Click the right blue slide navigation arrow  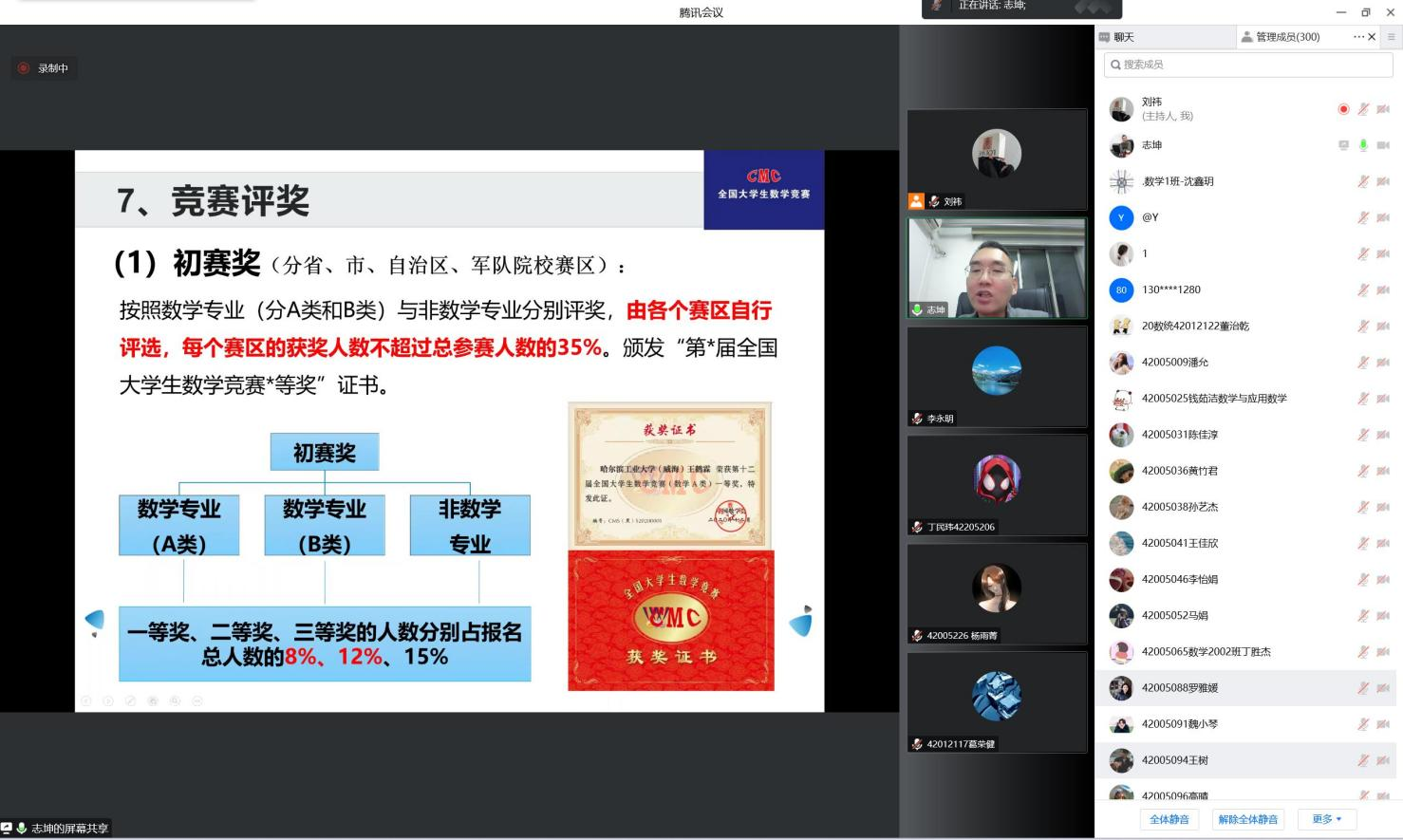[801, 622]
